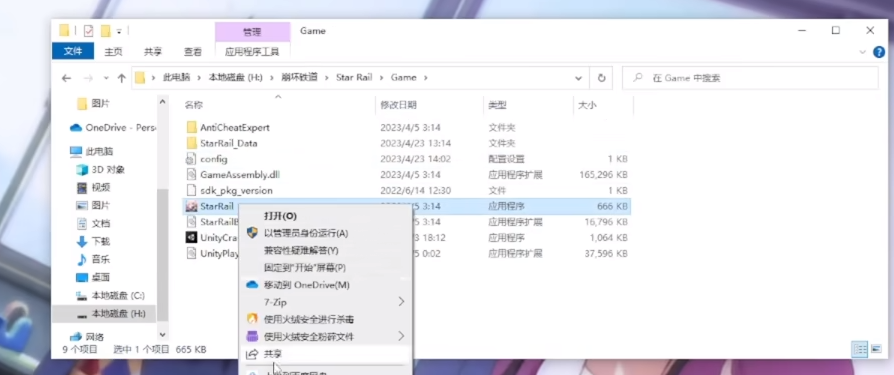Open OneDrive - Personal in sidebar
Viewport: 894px width, 375px height.
(112, 128)
